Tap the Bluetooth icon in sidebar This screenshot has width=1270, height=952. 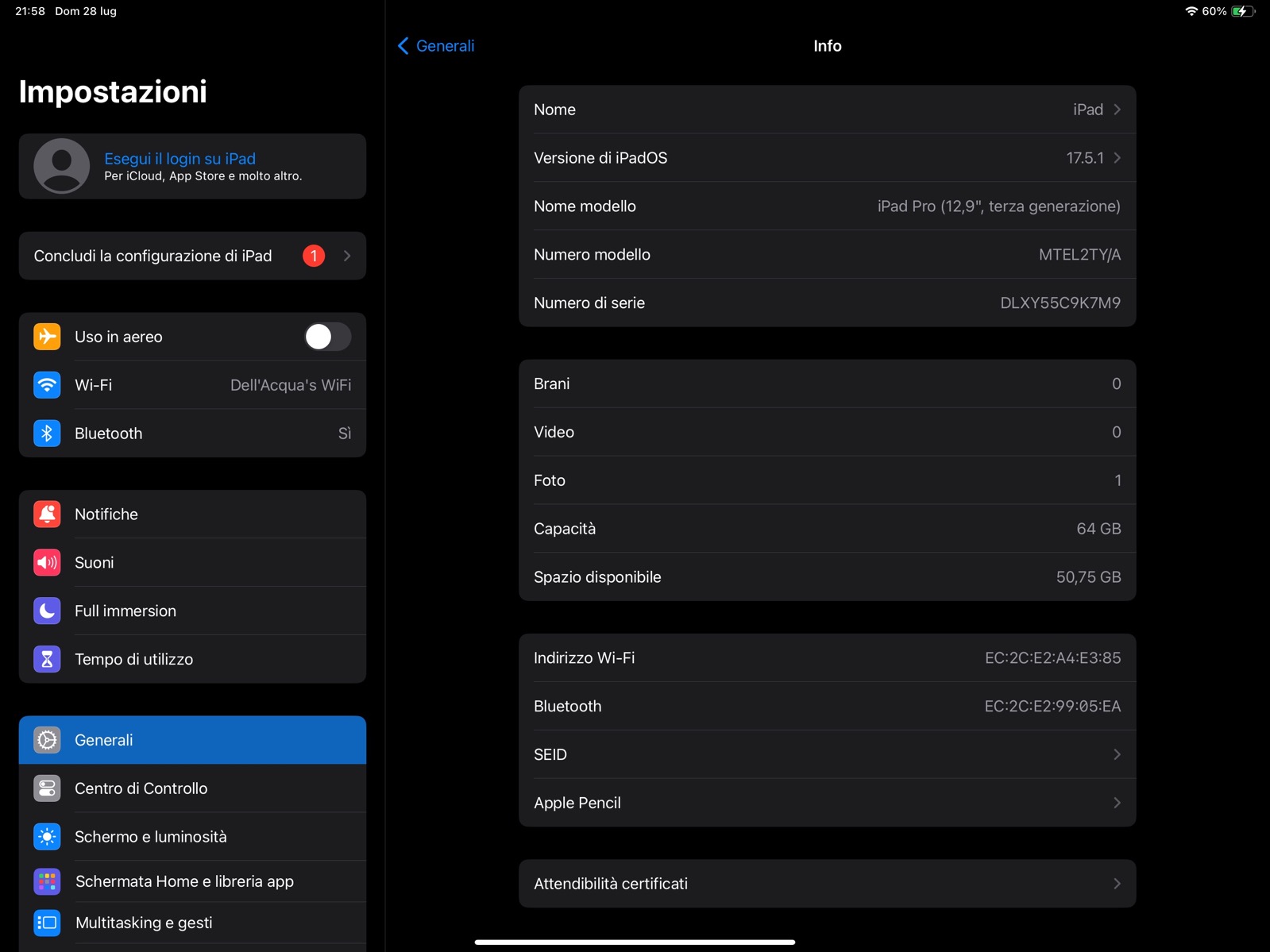[47, 434]
